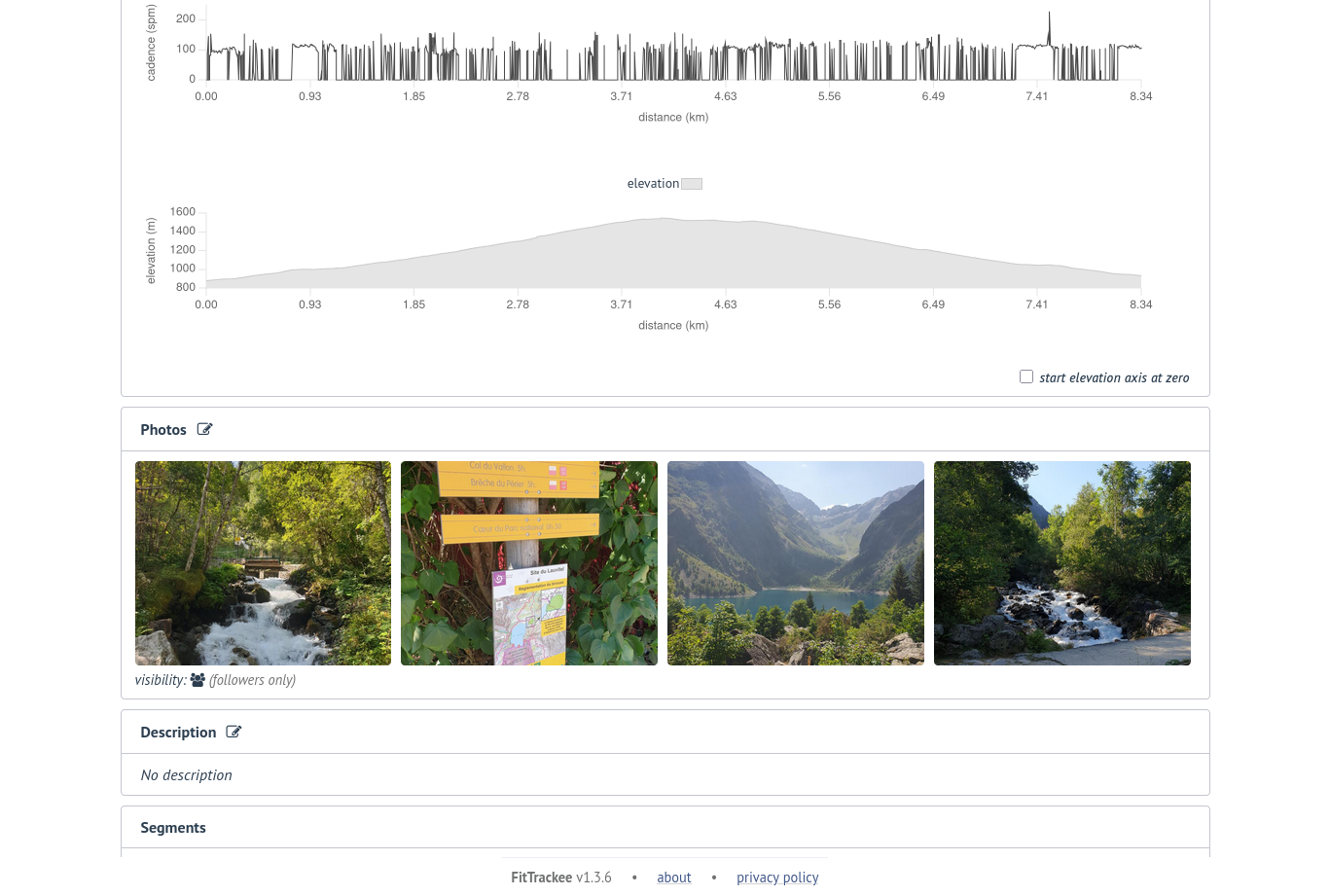This screenshot has height=896, width=1330.
Task: Click the edit icon next to Photos
Action: [204, 429]
